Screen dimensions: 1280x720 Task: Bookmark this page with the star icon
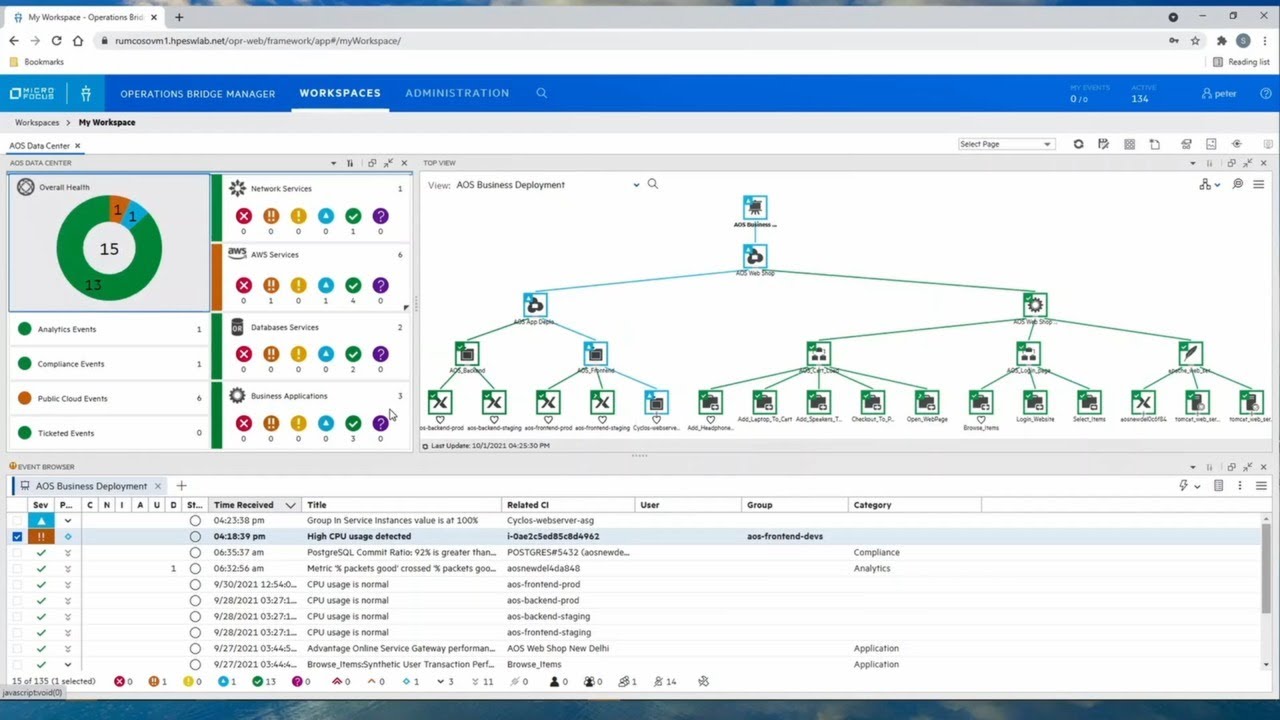pos(1195,41)
